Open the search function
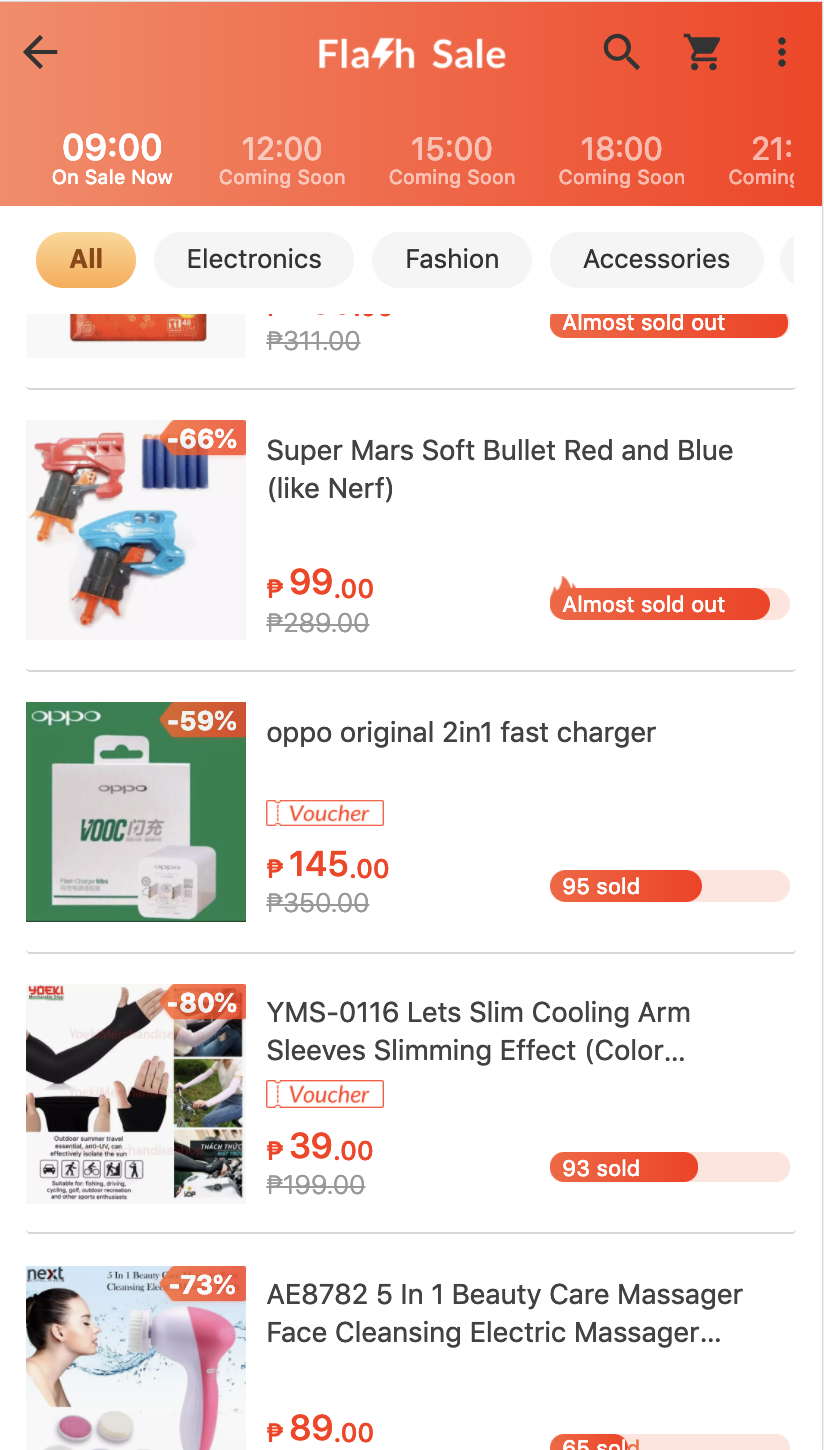Image resolution: width=824 pixels, height=1450 pixels. pyautogui.click(x=621, y=52)
